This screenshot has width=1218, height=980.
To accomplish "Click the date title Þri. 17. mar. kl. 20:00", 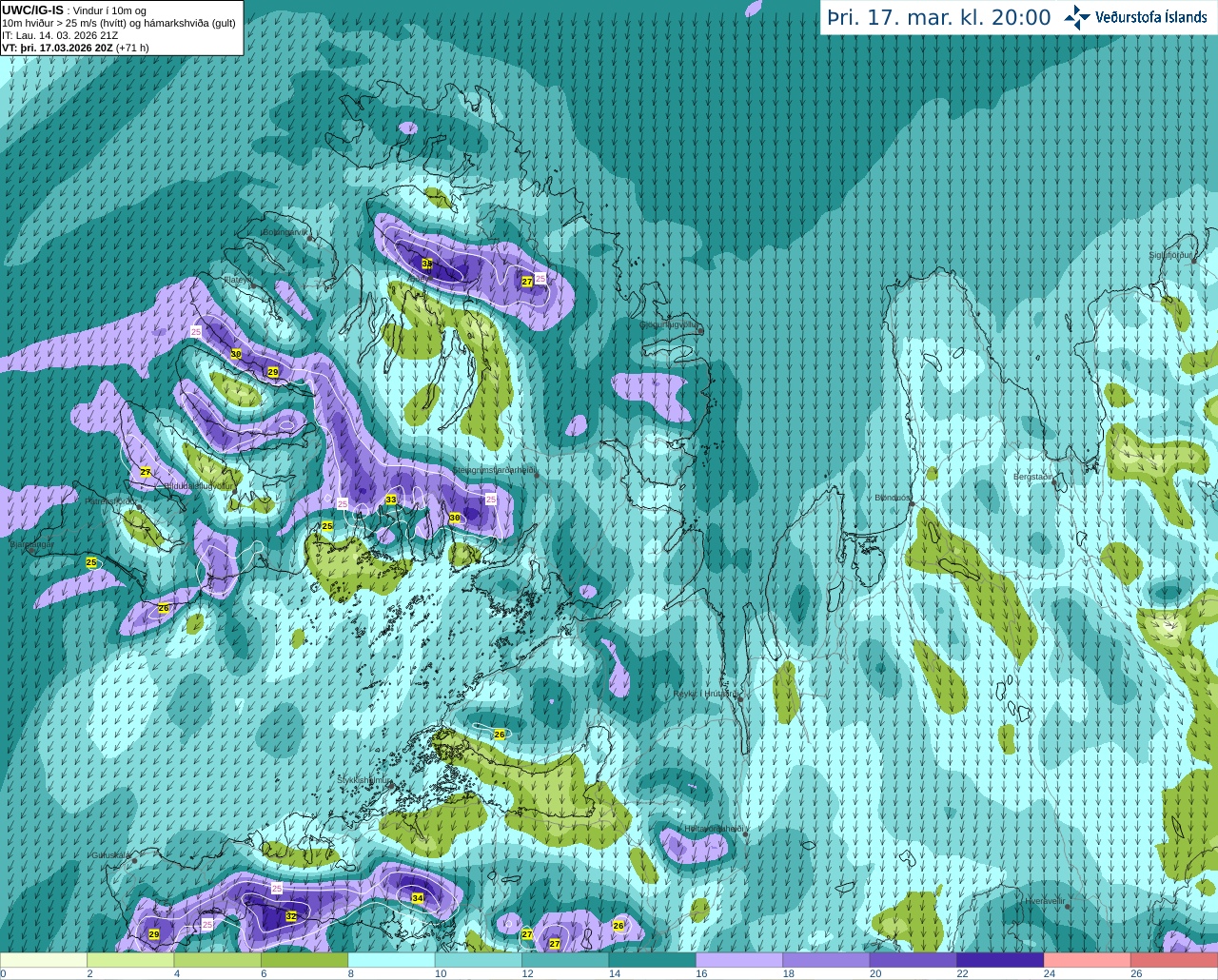I will coord(939,18).
